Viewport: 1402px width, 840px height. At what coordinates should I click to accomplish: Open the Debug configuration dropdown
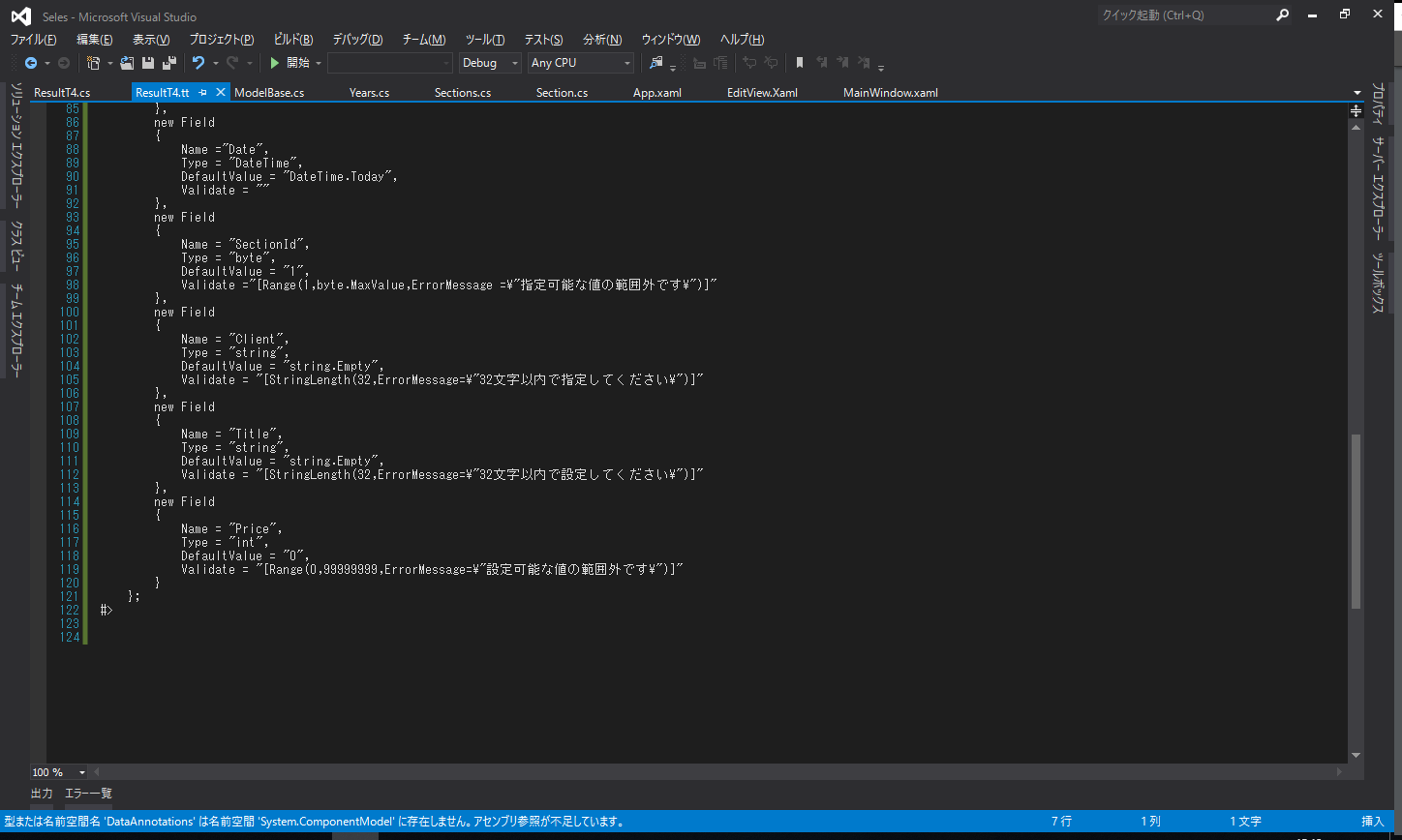click(x=489, y=62)
